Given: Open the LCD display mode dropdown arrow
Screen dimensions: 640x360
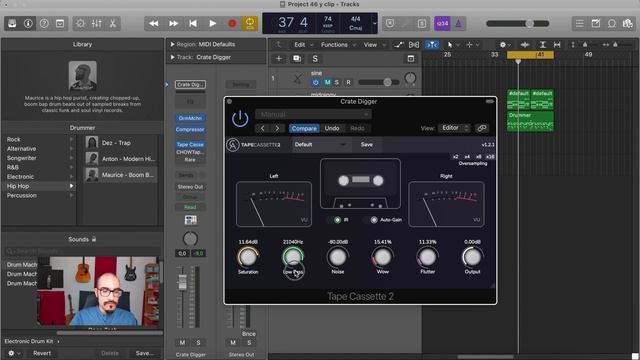Looking at the screenshot, I should (x=375, y=24).
